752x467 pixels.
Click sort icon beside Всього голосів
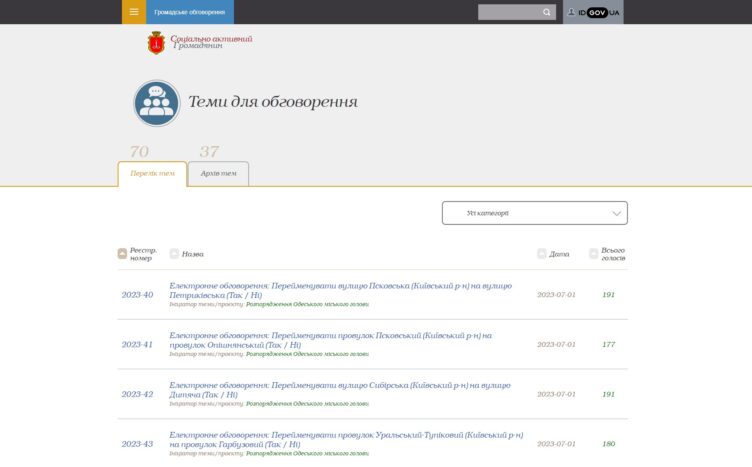(x=594, y=254)
